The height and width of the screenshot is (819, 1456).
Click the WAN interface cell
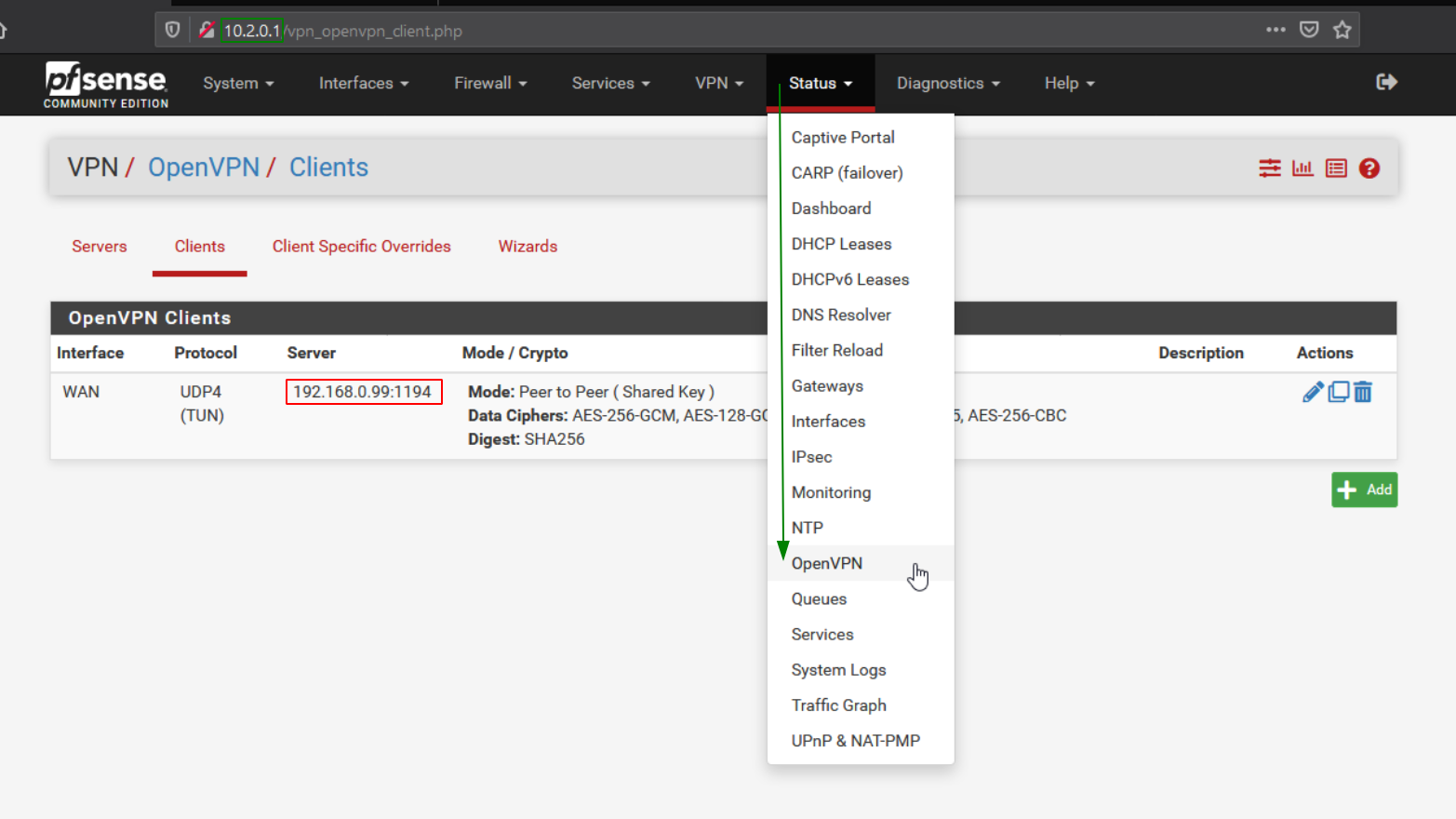pos(81,392)
